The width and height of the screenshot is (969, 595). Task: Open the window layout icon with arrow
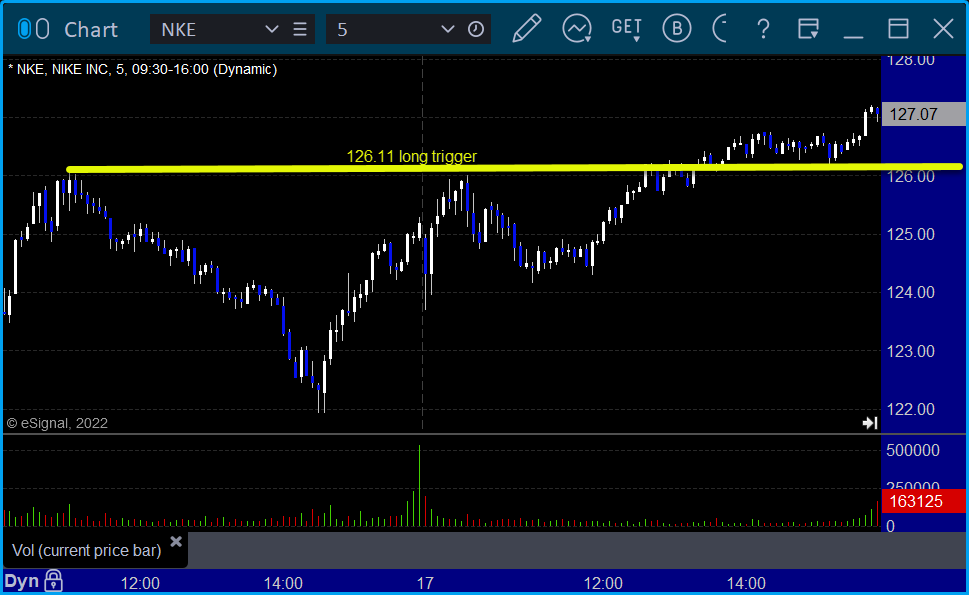(808, 29)
